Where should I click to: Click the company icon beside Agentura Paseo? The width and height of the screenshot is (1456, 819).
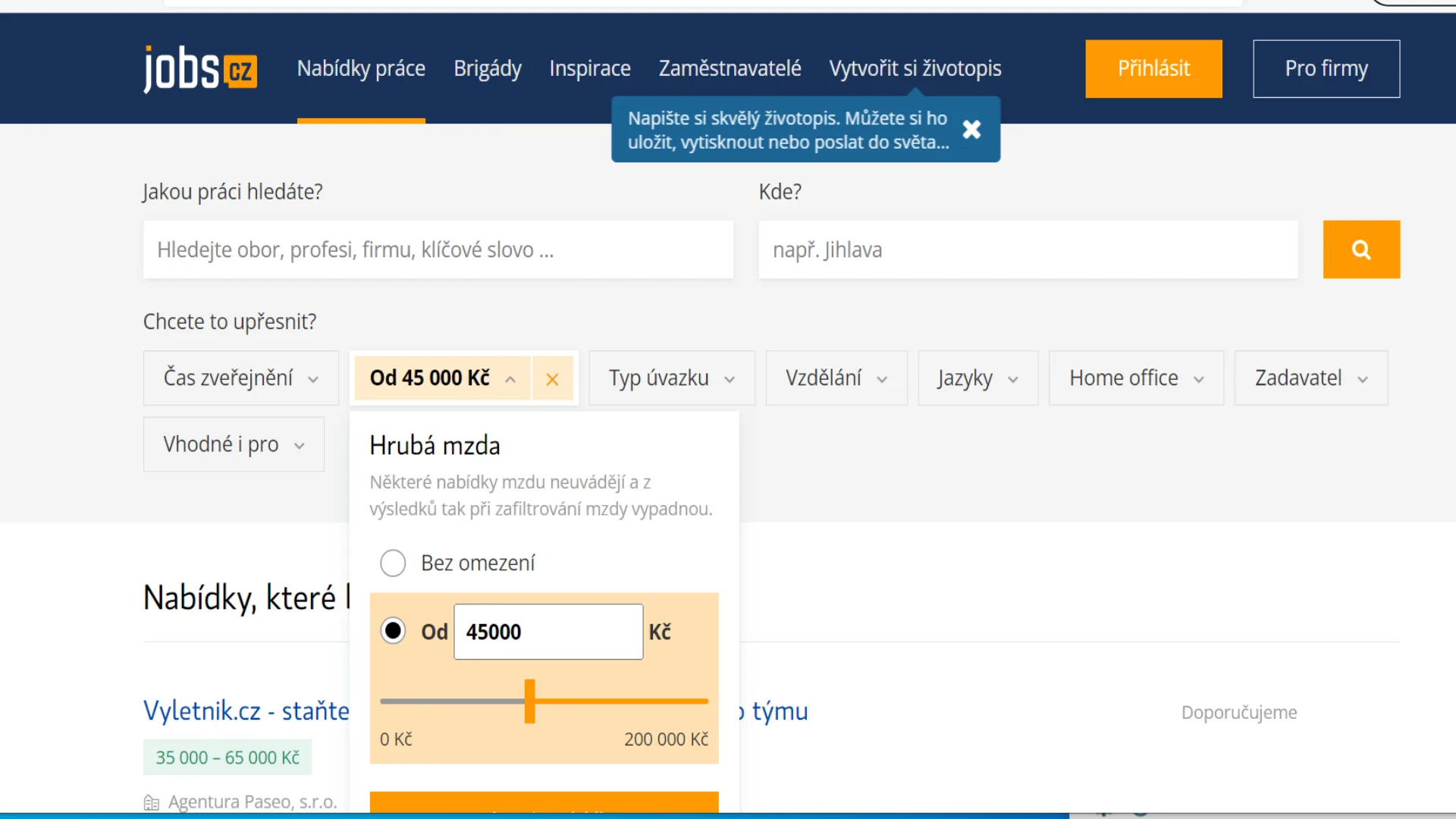click(x=152, y=802)
